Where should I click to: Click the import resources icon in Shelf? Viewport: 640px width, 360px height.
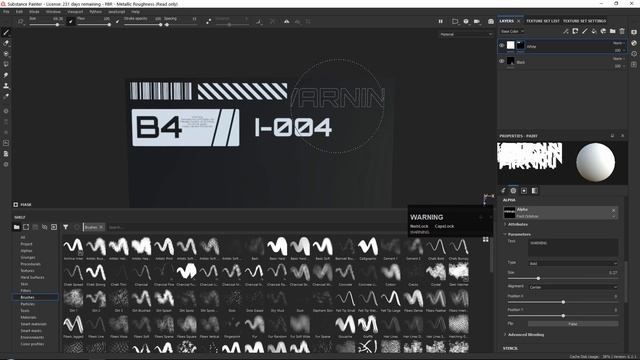click(54, 227)
